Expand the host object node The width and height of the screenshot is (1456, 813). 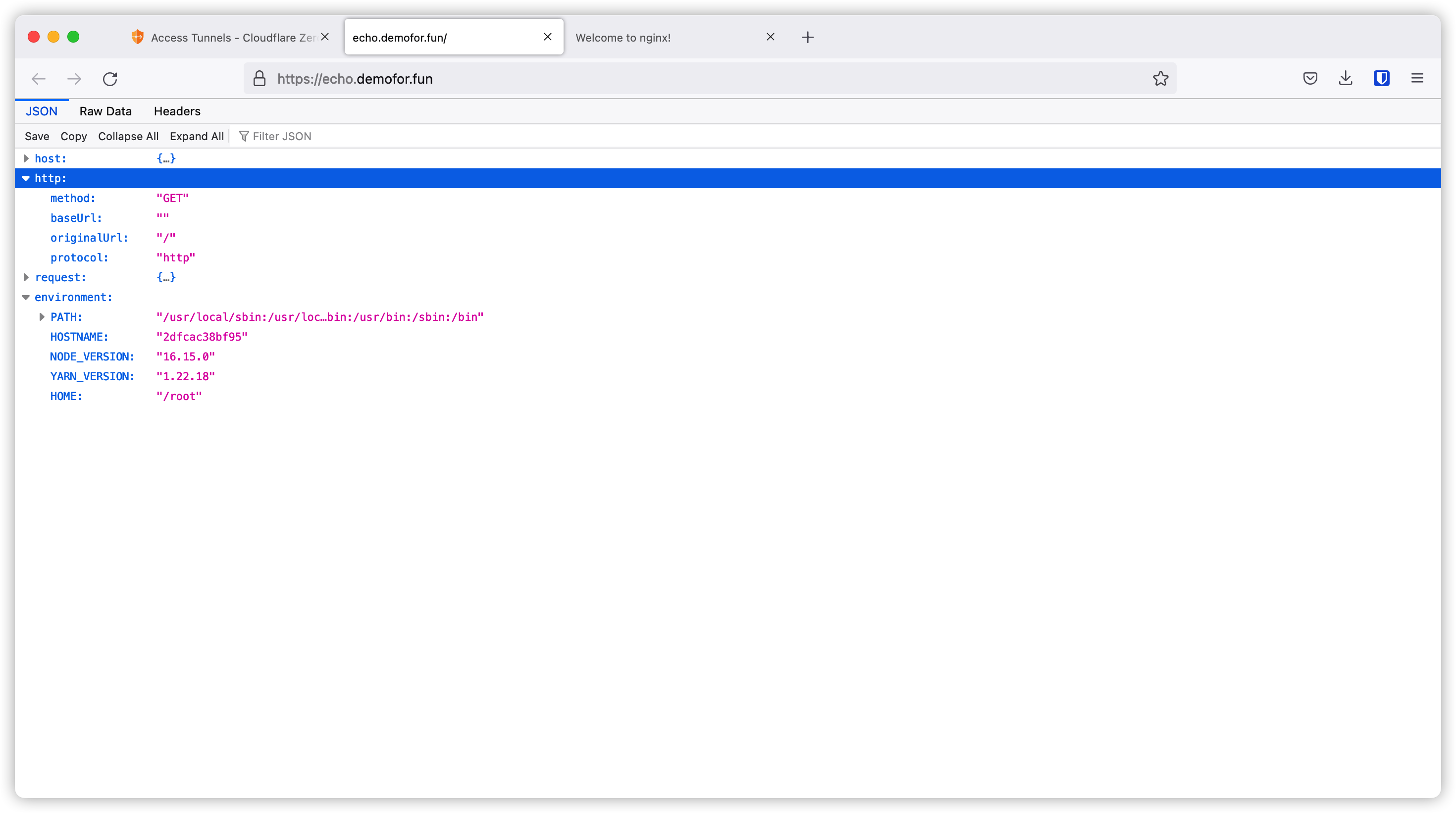pos(26,159)
